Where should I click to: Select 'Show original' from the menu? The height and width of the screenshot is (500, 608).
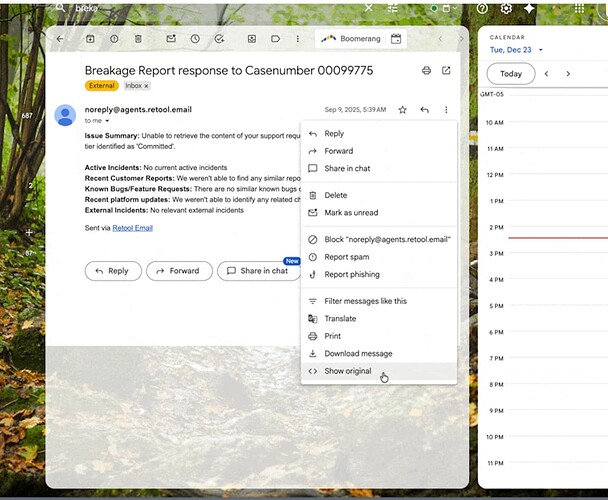click(x=347, y=371)
